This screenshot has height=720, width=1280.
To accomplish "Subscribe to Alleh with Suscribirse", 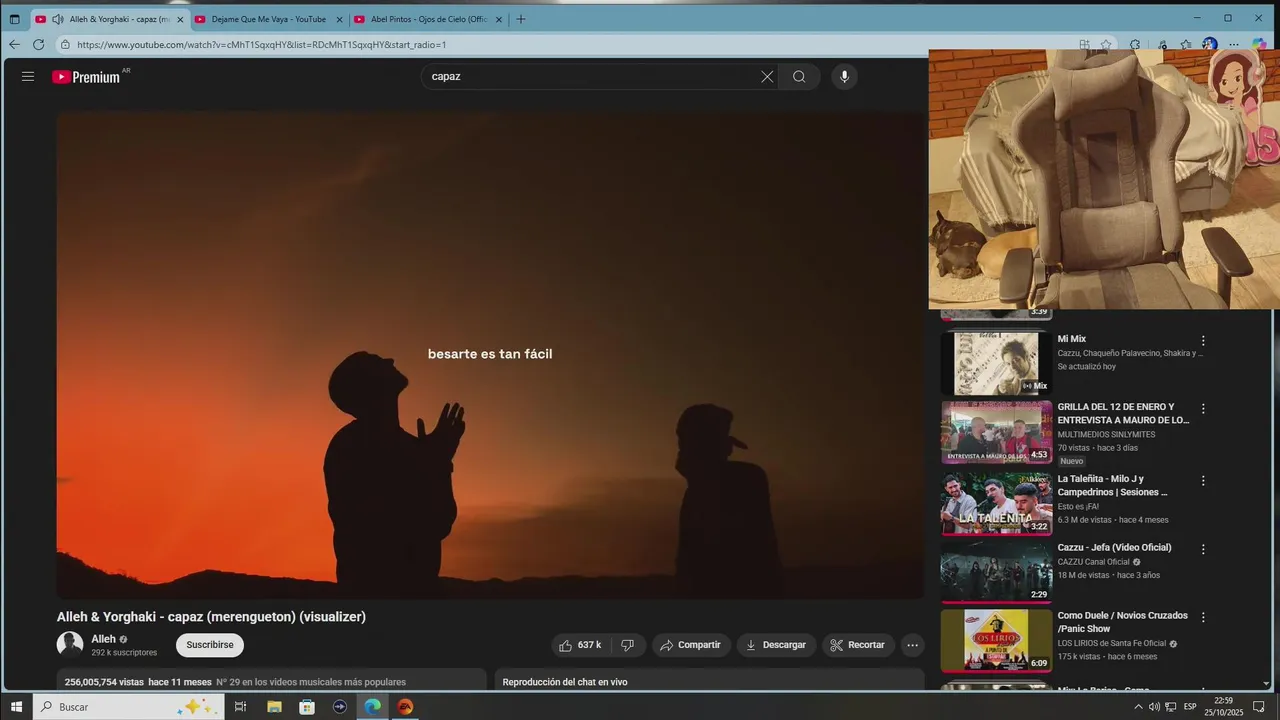I will 210,645.
